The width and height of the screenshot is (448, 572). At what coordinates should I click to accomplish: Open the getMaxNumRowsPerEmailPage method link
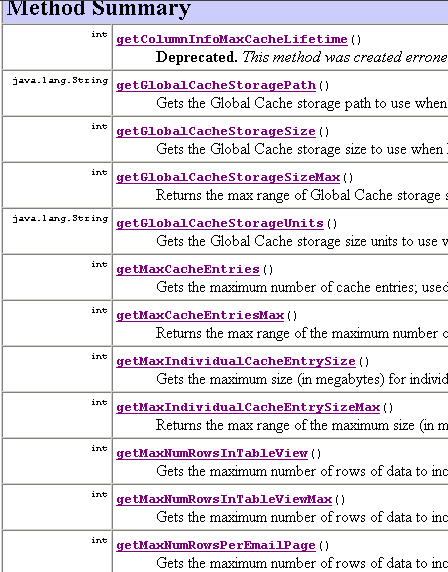[216, 545]
